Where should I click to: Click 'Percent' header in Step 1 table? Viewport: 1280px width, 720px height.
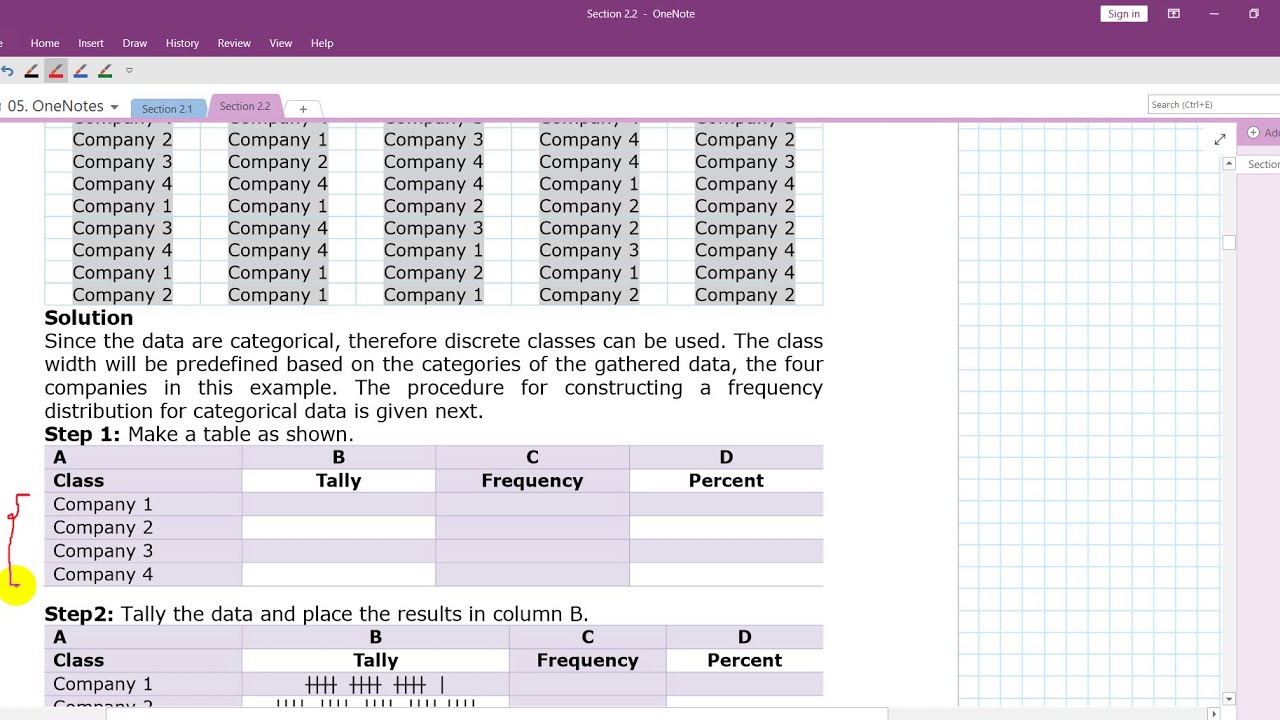(726, 481)
